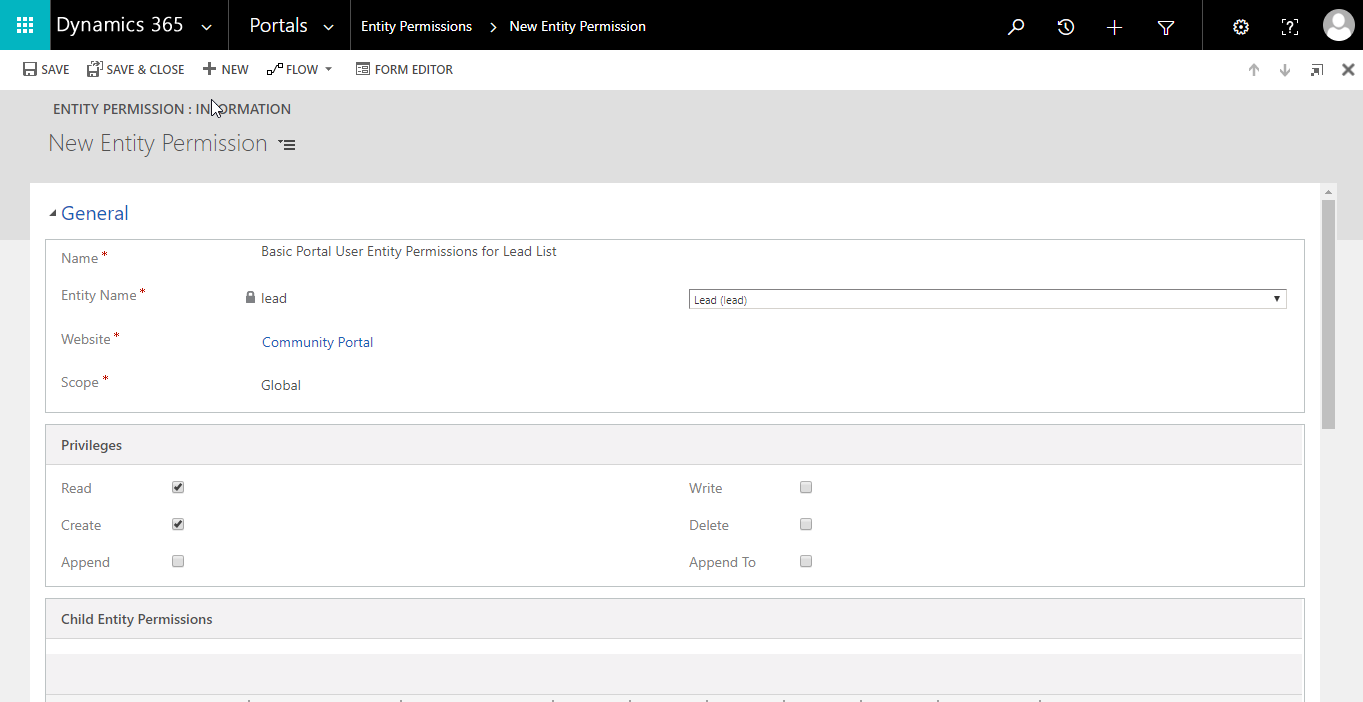Open the app launcher waffle icon
The image size is (1363, 702).
coord(25,26)
